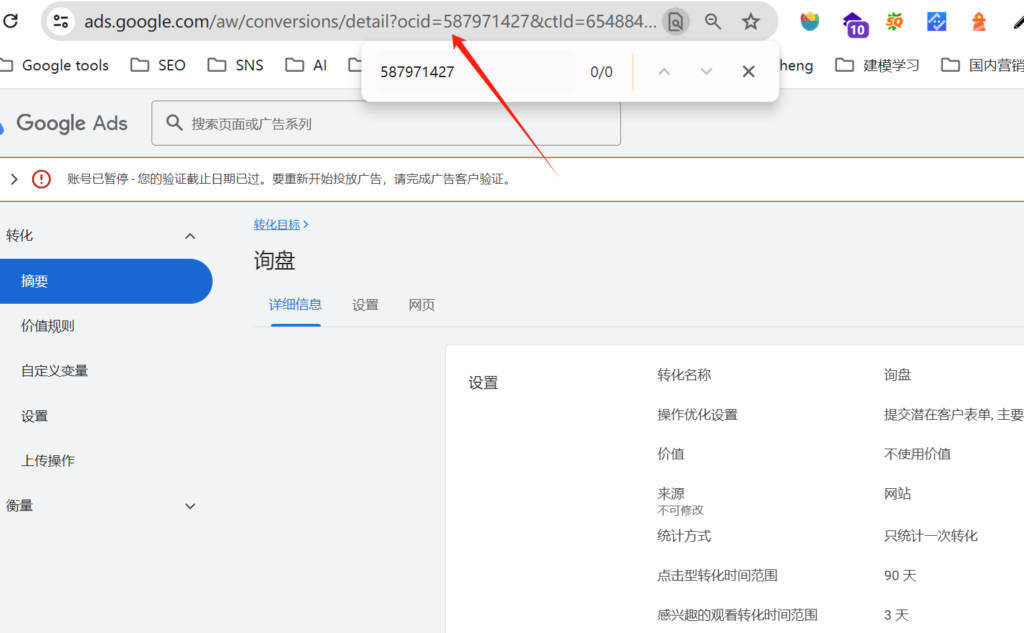Go to previous find result arrow
The height and width of the screenshot is (633, 1024).
coord(664,71)
